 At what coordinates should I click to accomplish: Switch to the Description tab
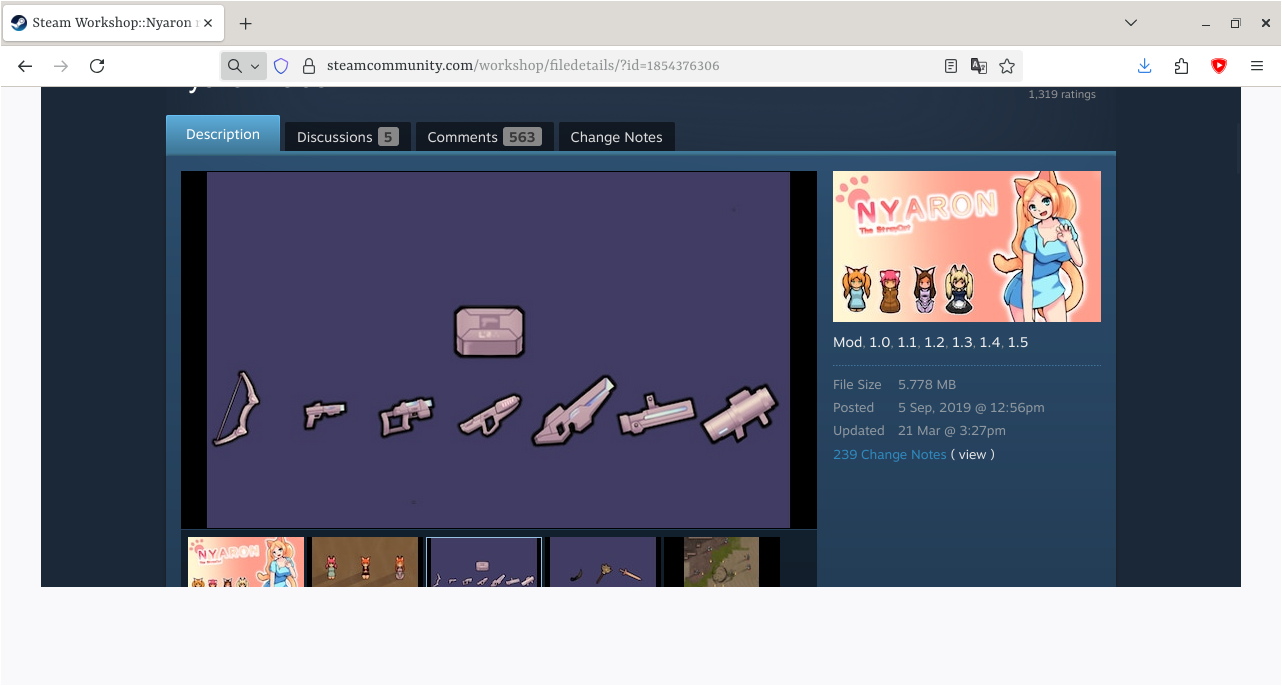223,134
